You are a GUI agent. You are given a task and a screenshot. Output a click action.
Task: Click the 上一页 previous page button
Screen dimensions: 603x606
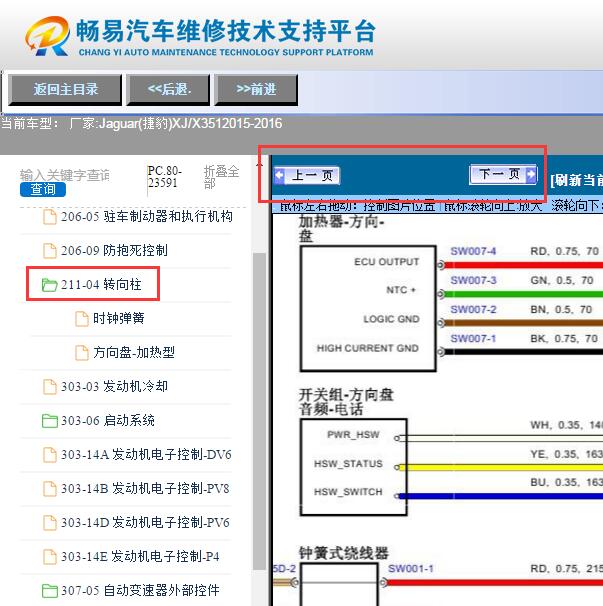click(x=307, y=176)
